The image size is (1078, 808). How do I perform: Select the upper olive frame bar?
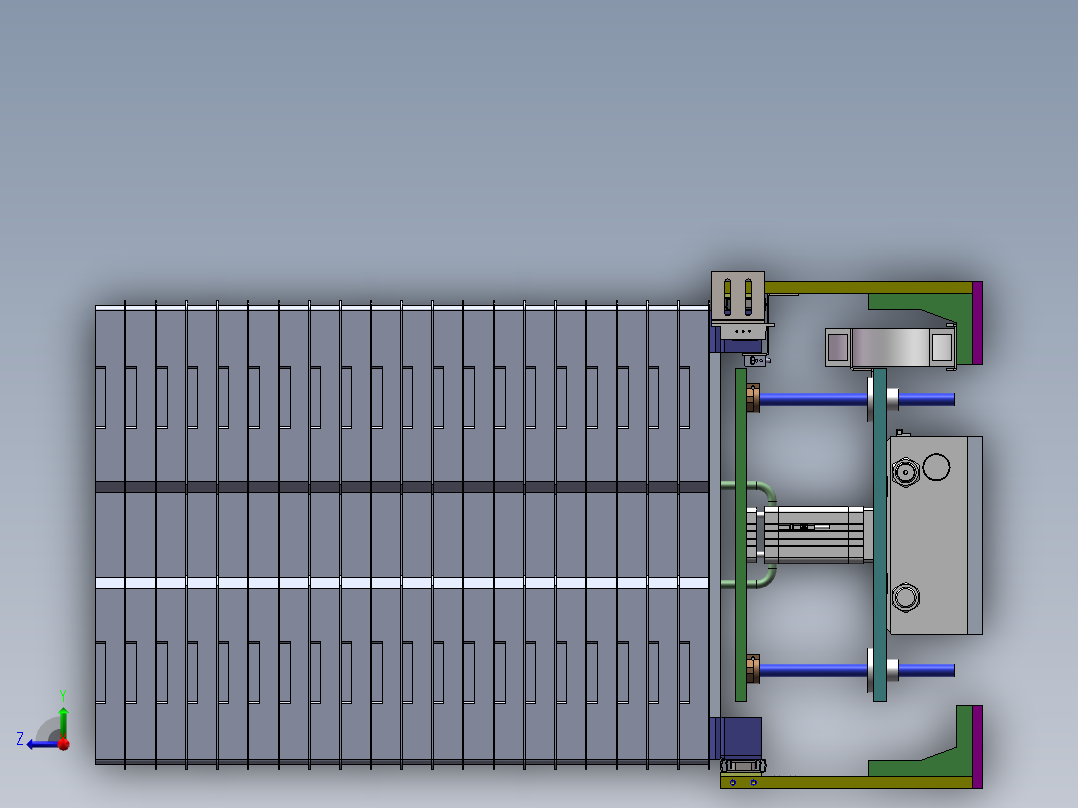868,287
